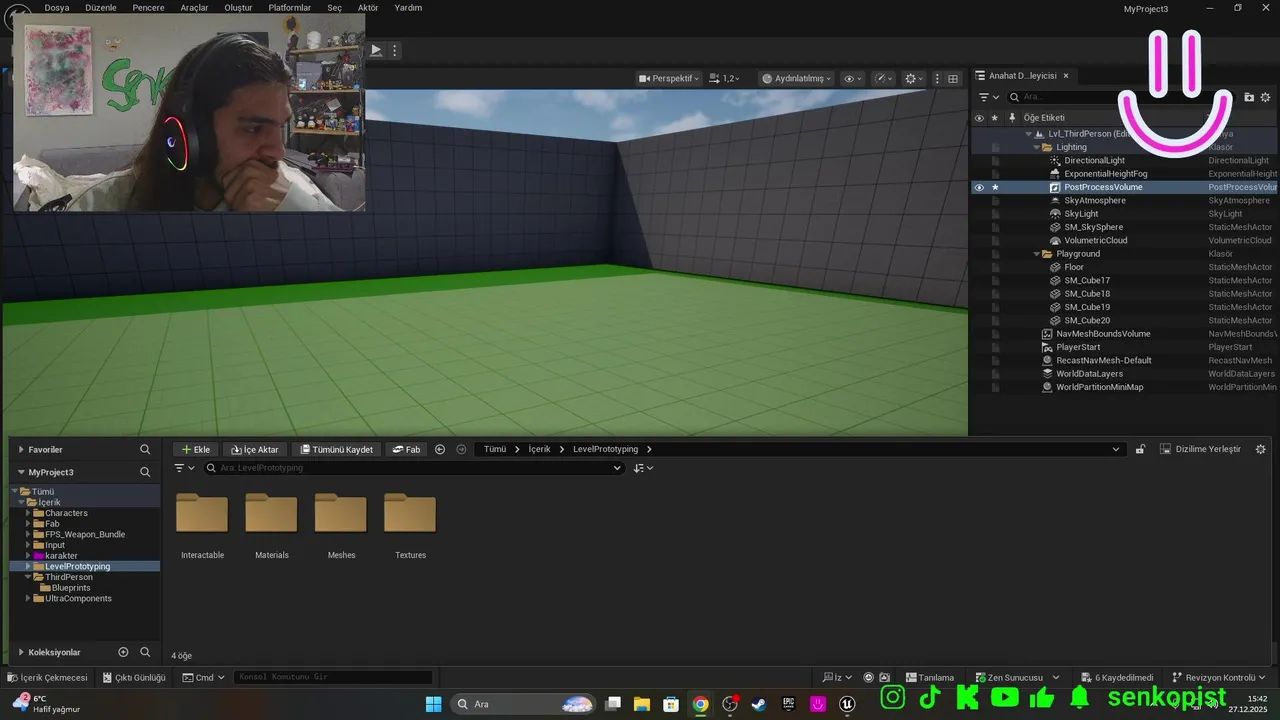Toggle the star pin on PostProcessVolume
Screen dimensions: 1280x720
click(995, 187)
